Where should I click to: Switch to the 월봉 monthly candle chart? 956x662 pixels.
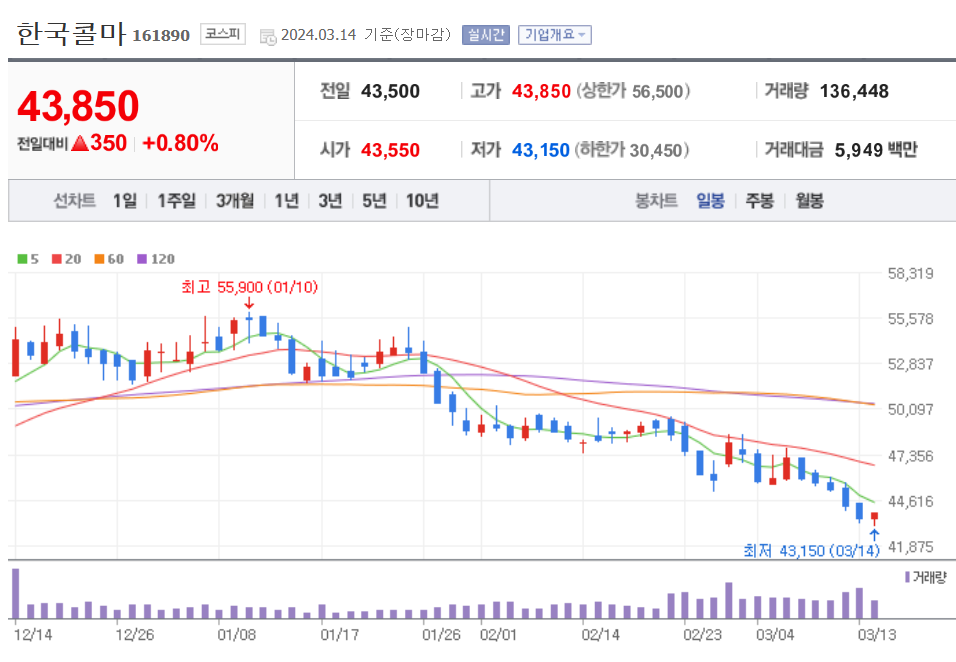(x=809, y=201)
